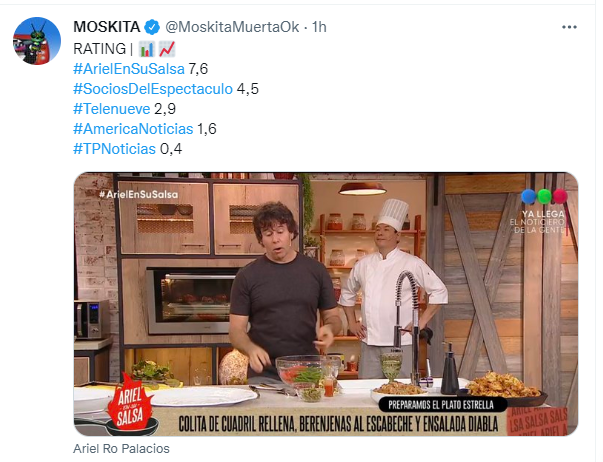Click the #ArielEnSuSalsa watermark inside the image
This screenshot has width=603, height=462.
pyautogui.click(x=138, y=194)
